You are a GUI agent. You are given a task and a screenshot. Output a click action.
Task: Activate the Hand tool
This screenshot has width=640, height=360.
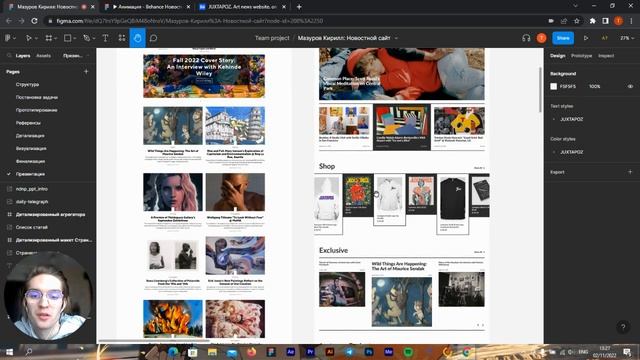(138, 38)
